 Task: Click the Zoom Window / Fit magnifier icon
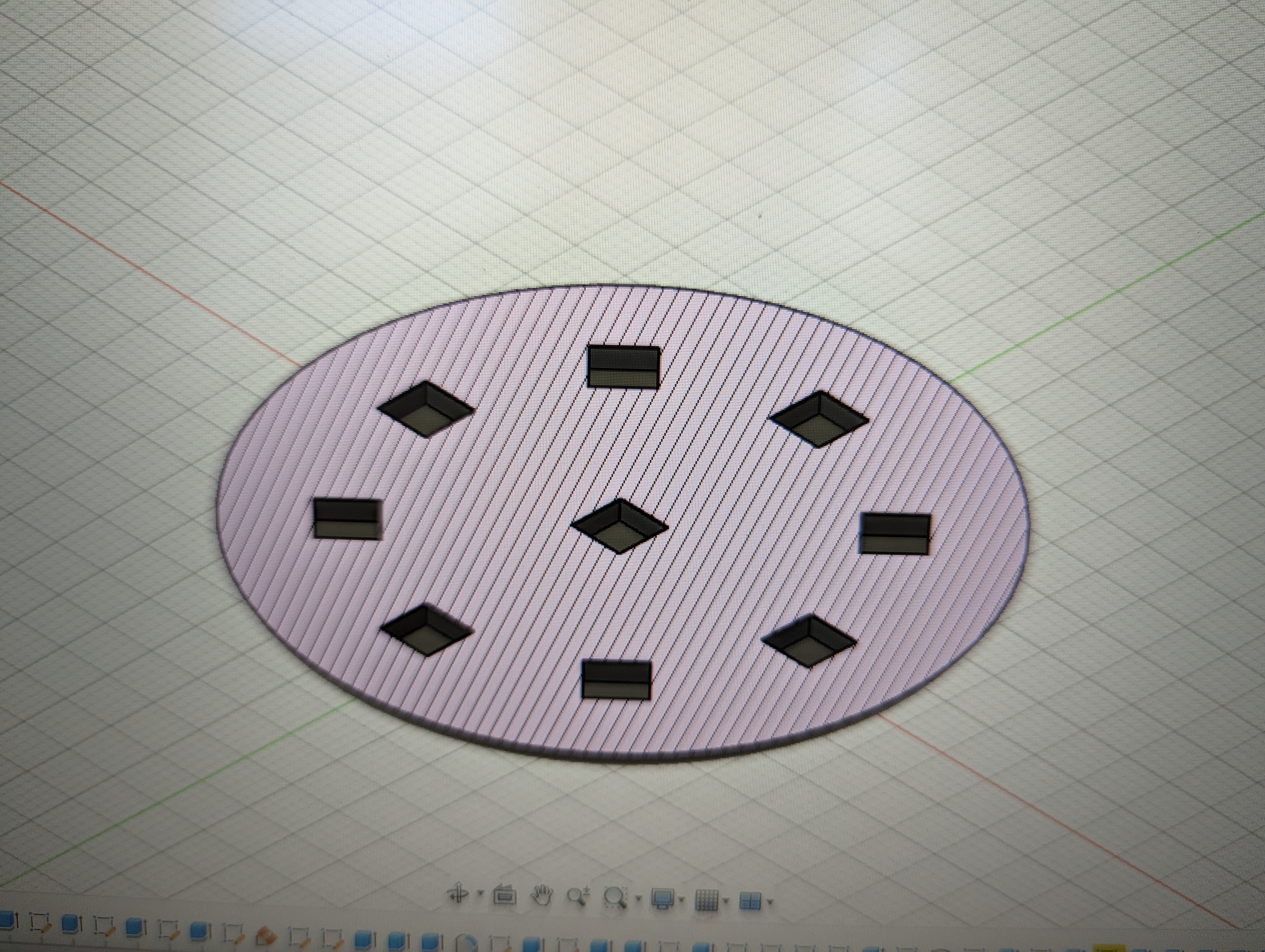[615, 898]
